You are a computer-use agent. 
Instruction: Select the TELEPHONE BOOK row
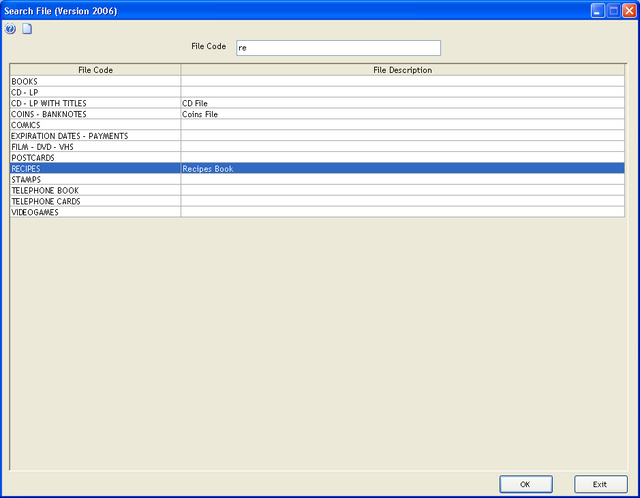(x=317, y=191)
